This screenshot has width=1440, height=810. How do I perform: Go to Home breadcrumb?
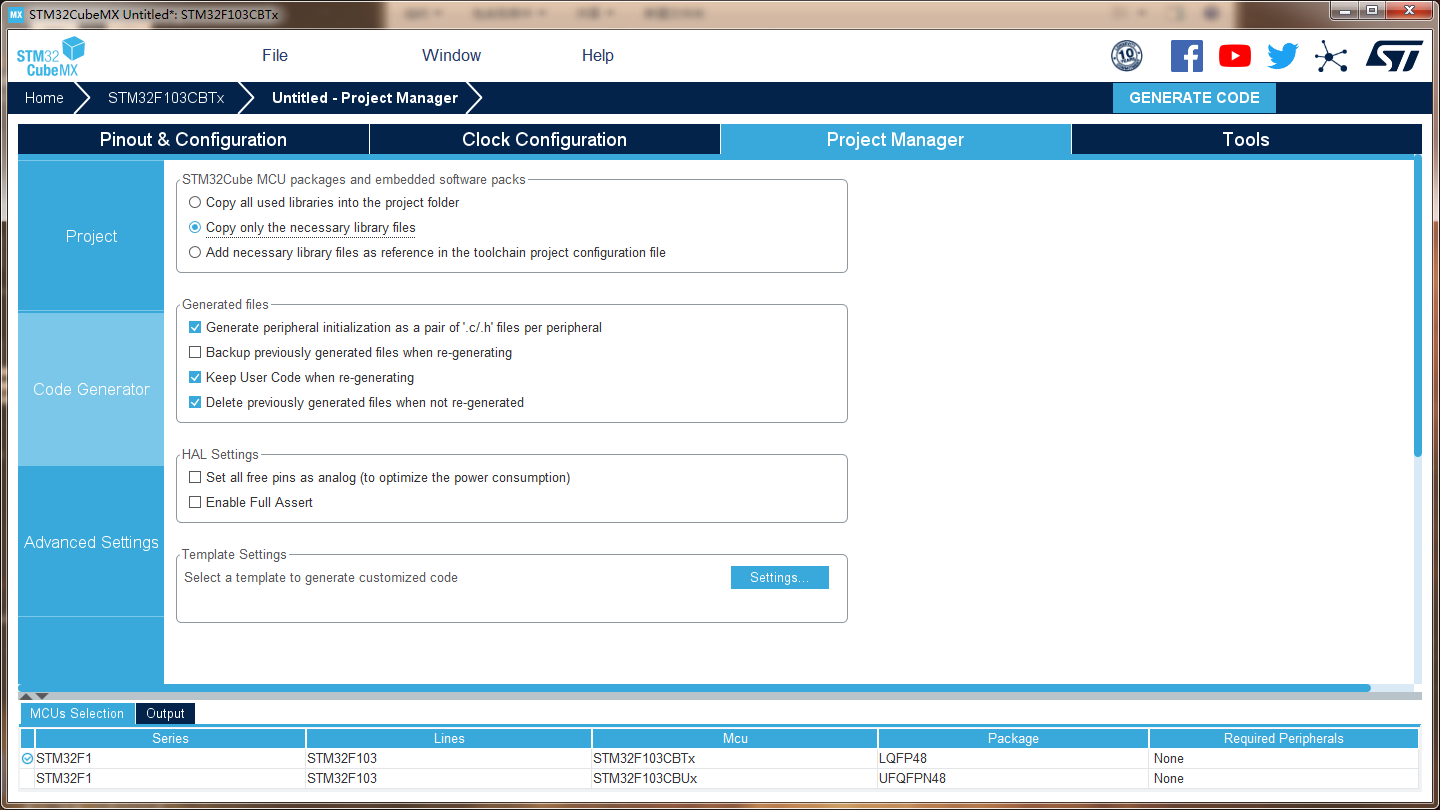(44, 98)
